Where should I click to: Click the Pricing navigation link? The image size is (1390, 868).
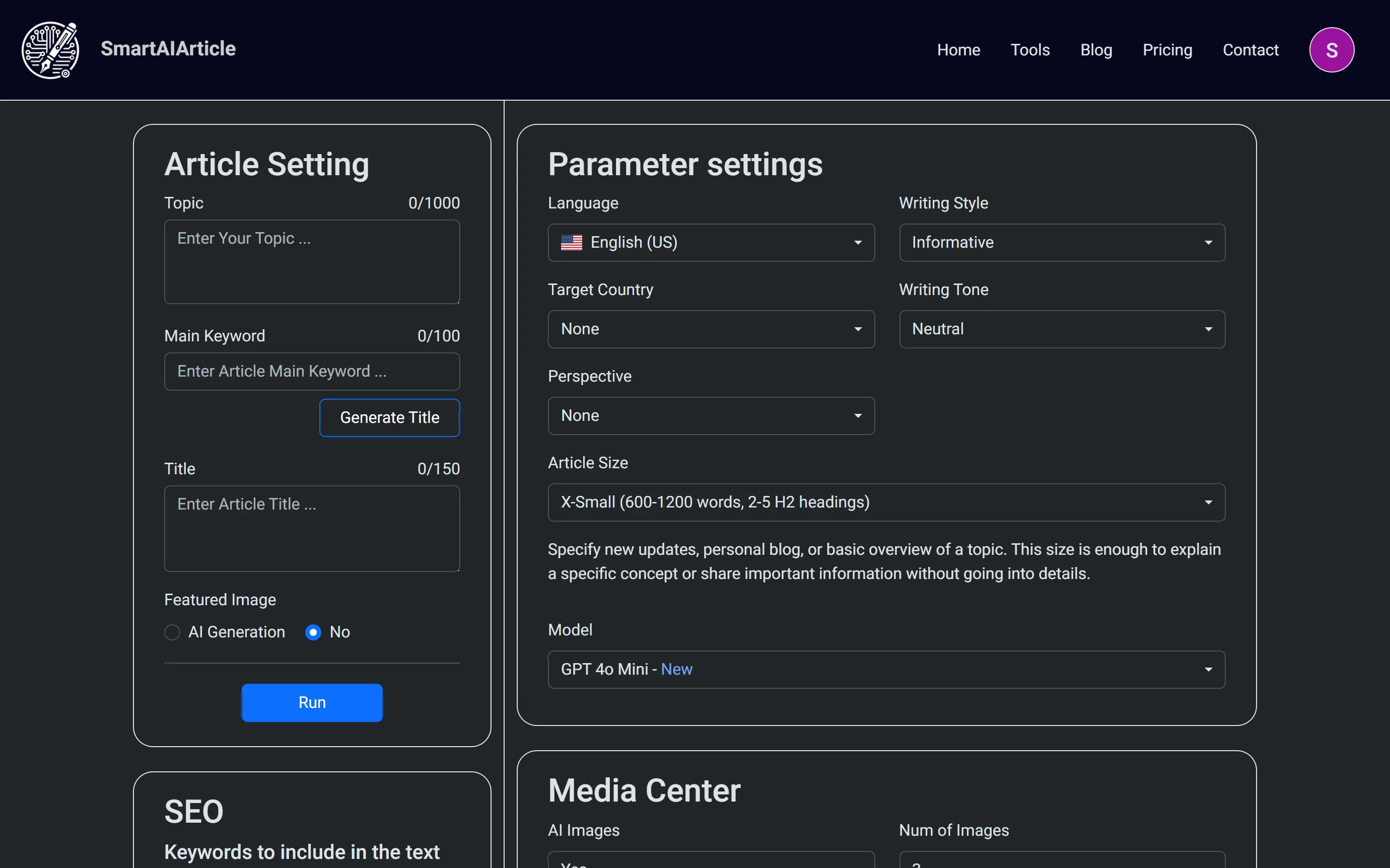click(1167, 49)
